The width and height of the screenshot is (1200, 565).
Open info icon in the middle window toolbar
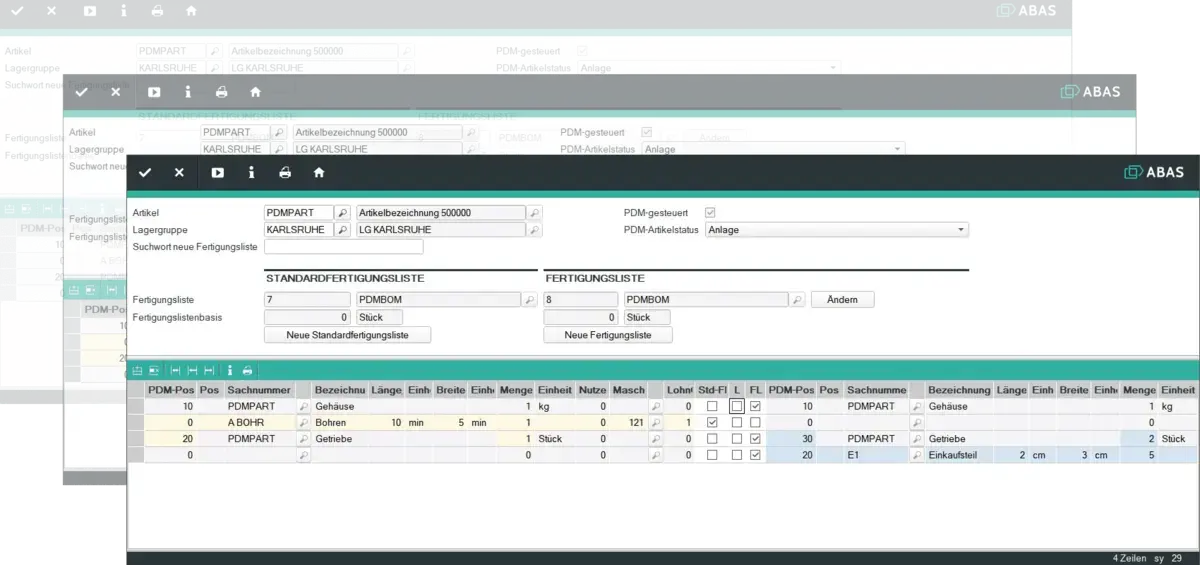pos(187,91)
